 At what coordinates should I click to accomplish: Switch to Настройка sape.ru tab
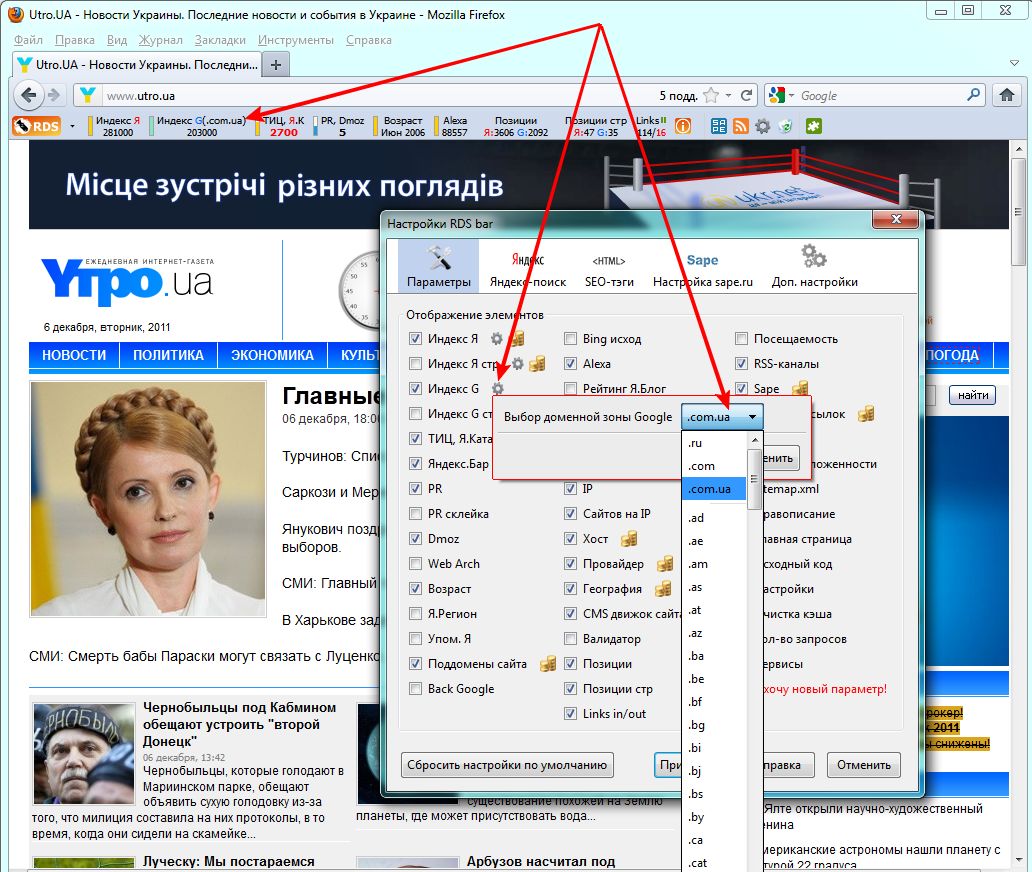[703, 266]
